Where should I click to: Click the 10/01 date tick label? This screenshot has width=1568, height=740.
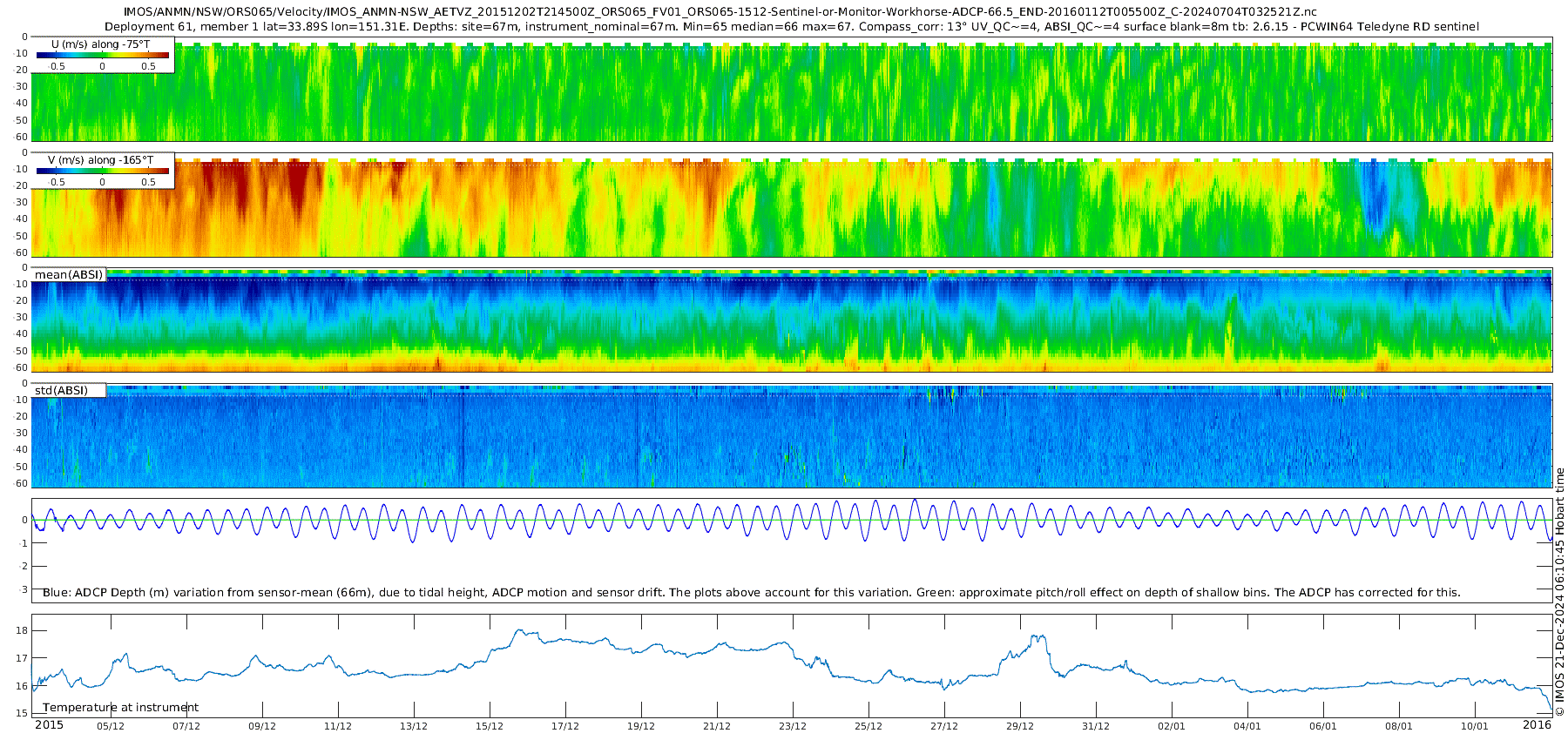1475,726
